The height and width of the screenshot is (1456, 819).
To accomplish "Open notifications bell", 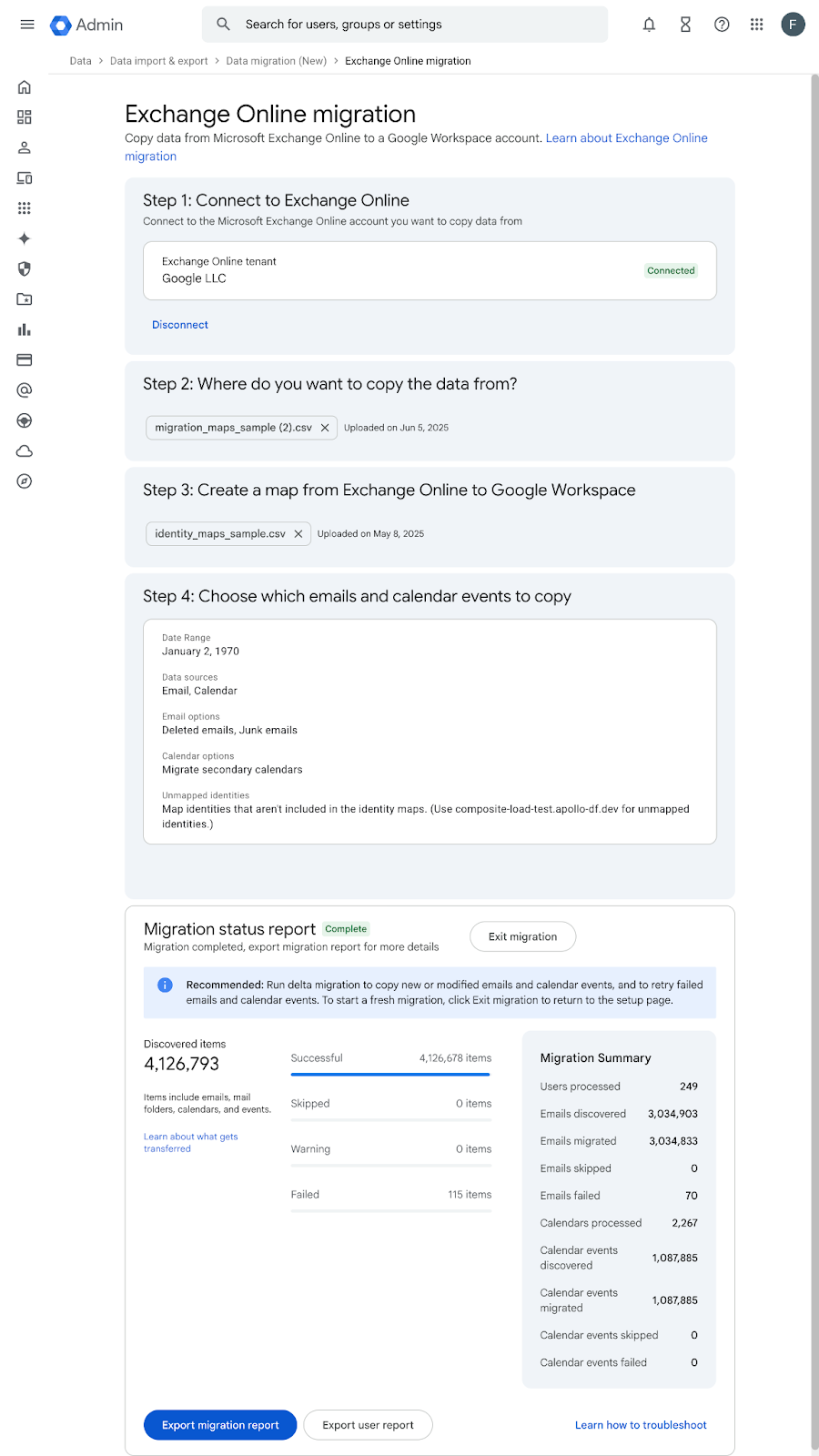I will point(649,25).
